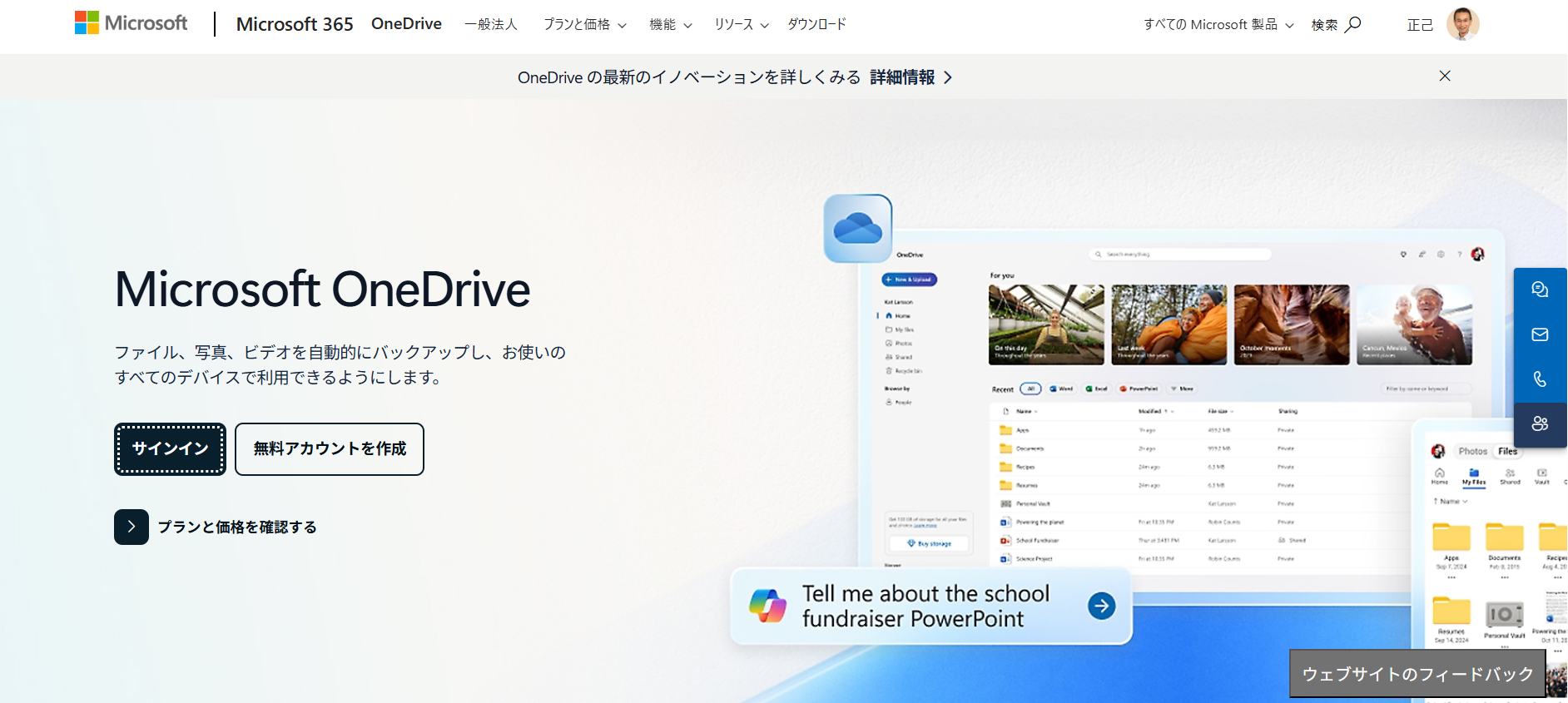Click the arrow icon beside プランと価格を確認する
Screen dimensions: 1568x703
(131, 527)
